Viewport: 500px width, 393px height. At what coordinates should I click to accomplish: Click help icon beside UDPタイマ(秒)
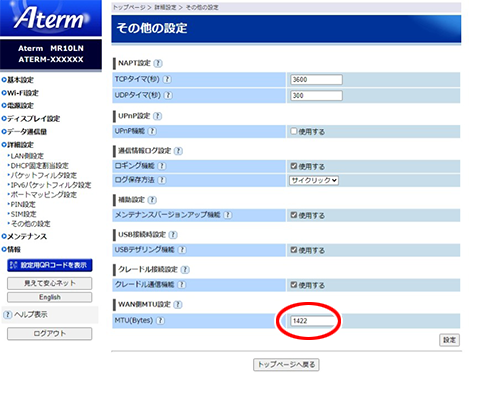coord(169,95)
